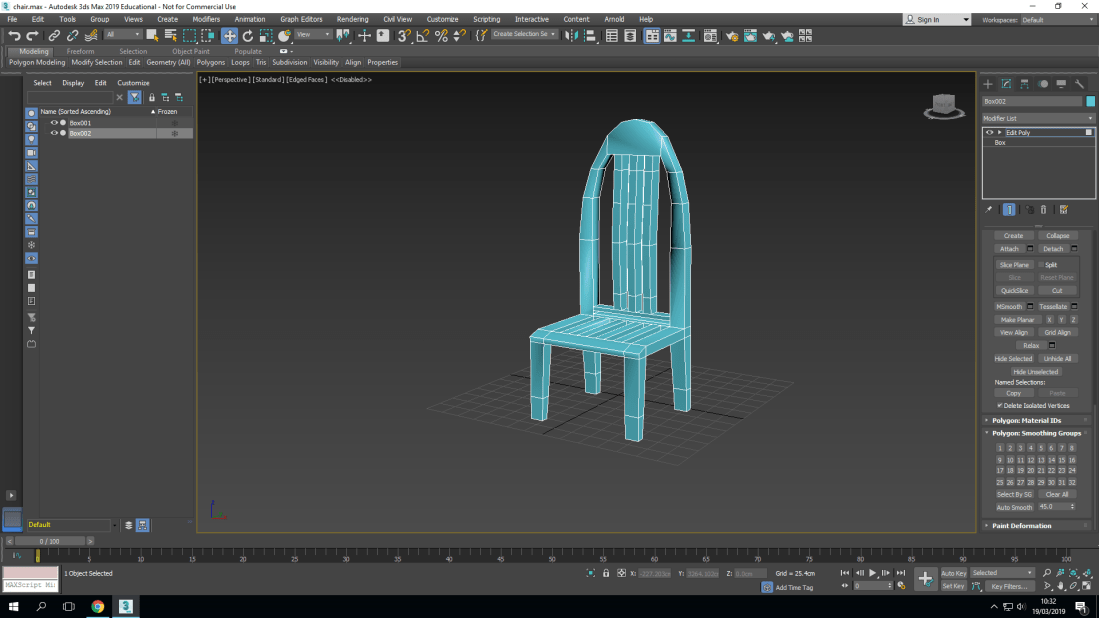Open the Rendering menu
This screenshot has height=618, width=1099.
pyautogui.click(x=352, y=19)
